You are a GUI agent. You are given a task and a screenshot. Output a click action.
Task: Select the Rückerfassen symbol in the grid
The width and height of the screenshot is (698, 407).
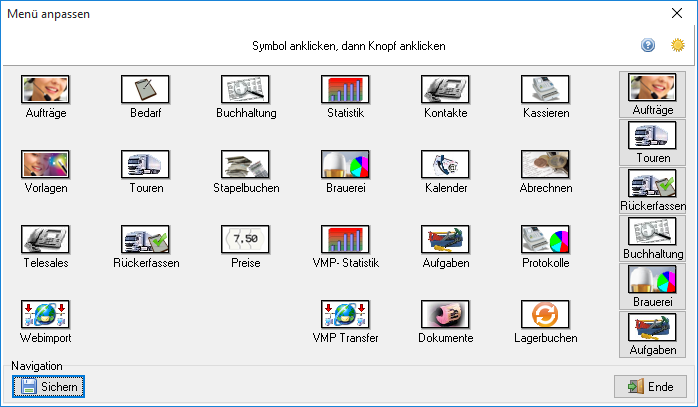[145, 239]
